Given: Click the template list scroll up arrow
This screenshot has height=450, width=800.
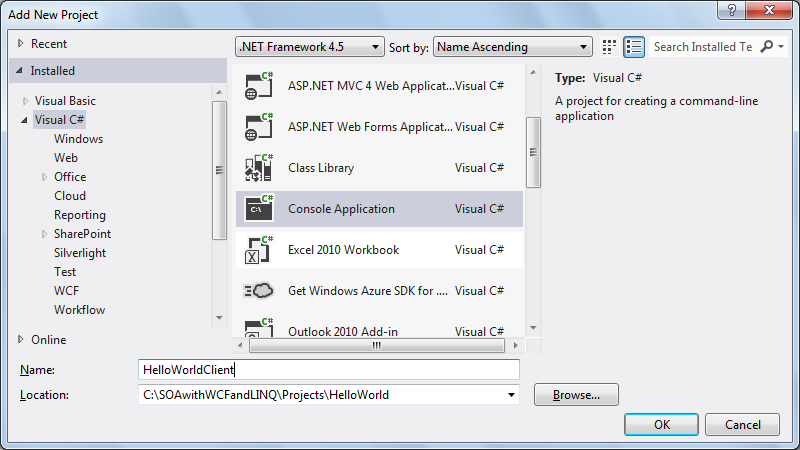Looking at the screenshot, I should tap(533, 72).
